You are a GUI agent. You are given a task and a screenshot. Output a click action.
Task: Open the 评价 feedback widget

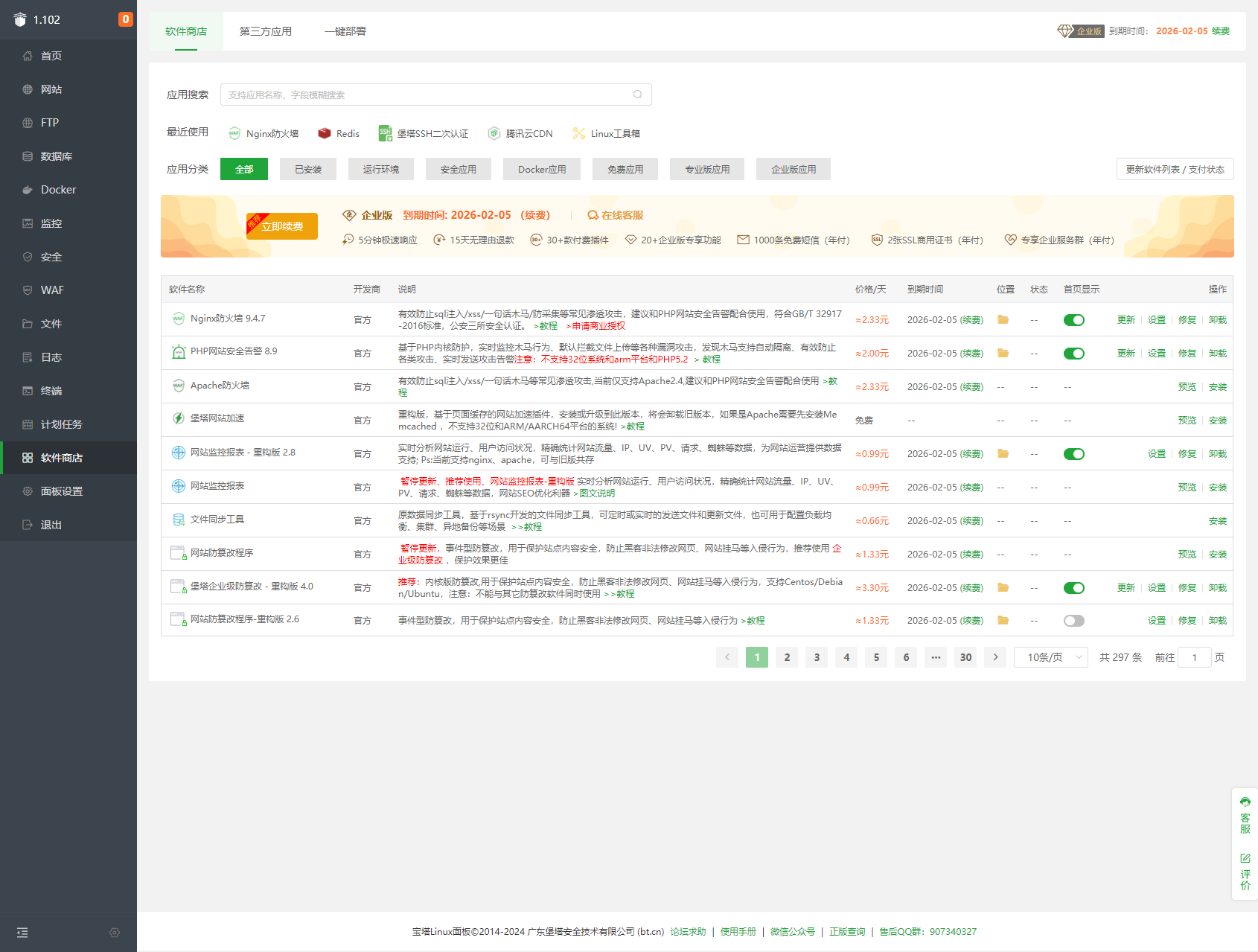coord(1245,872)
